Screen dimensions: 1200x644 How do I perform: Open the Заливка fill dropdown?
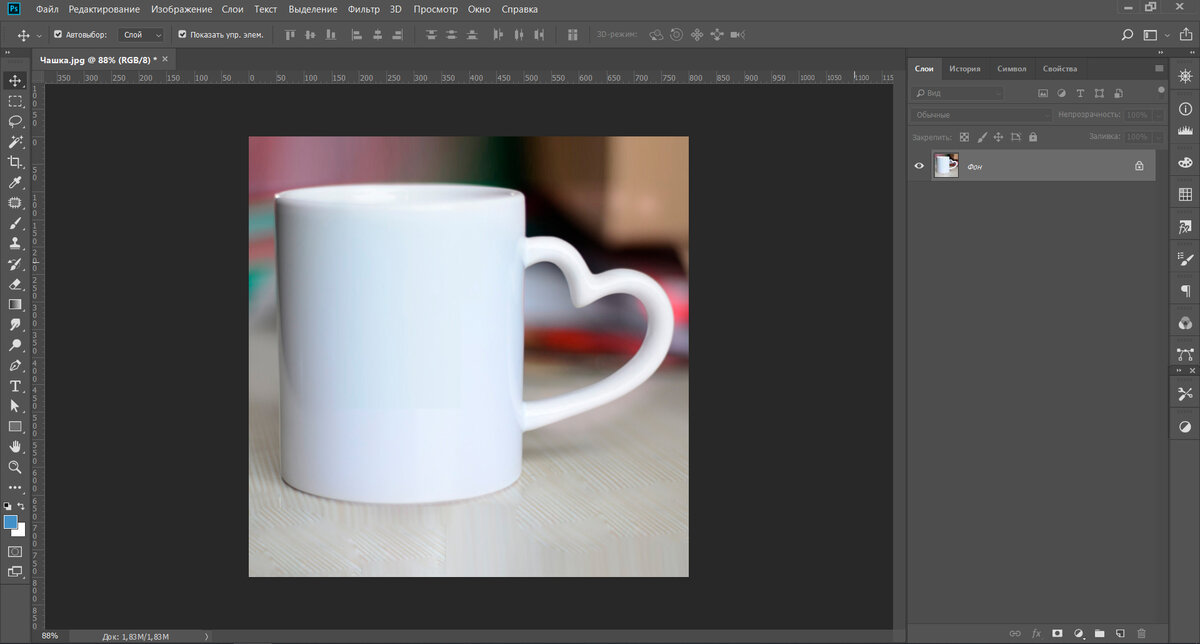[1159, 137]
